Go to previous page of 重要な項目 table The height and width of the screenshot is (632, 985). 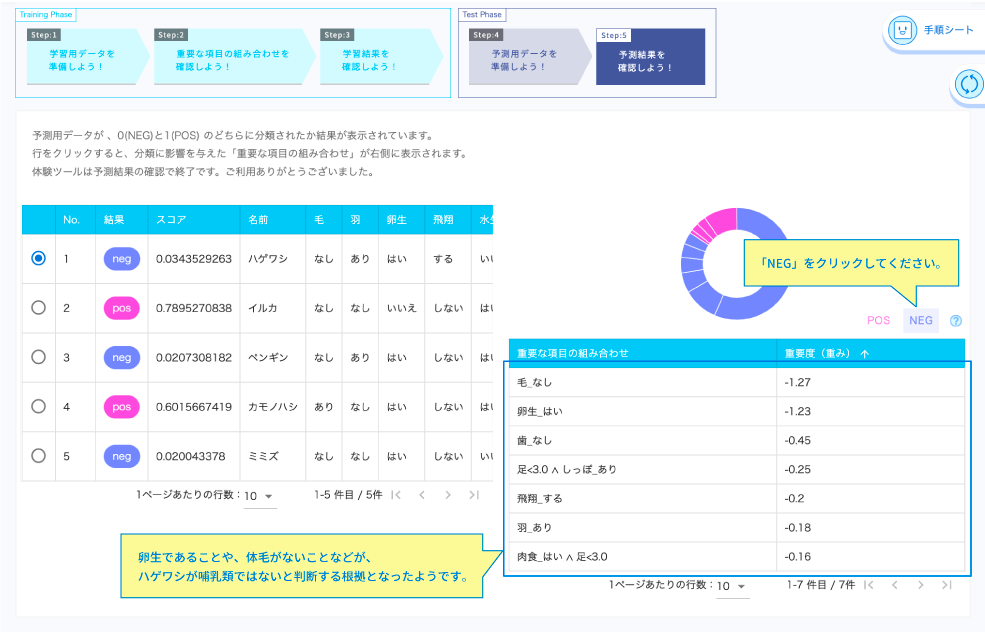click(x=895, y=585)
